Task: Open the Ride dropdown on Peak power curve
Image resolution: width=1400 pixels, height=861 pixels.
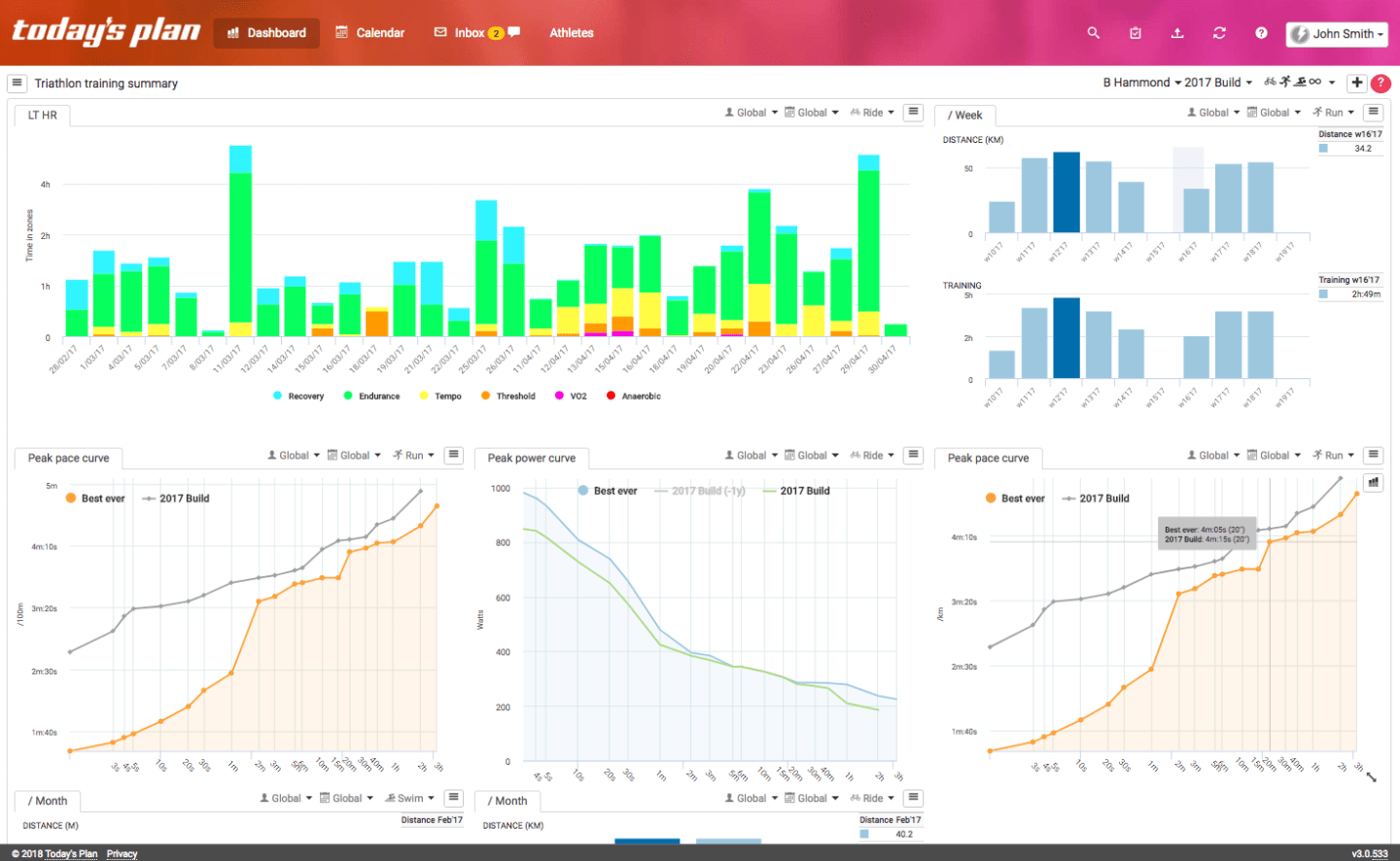Action: point(870,455)
